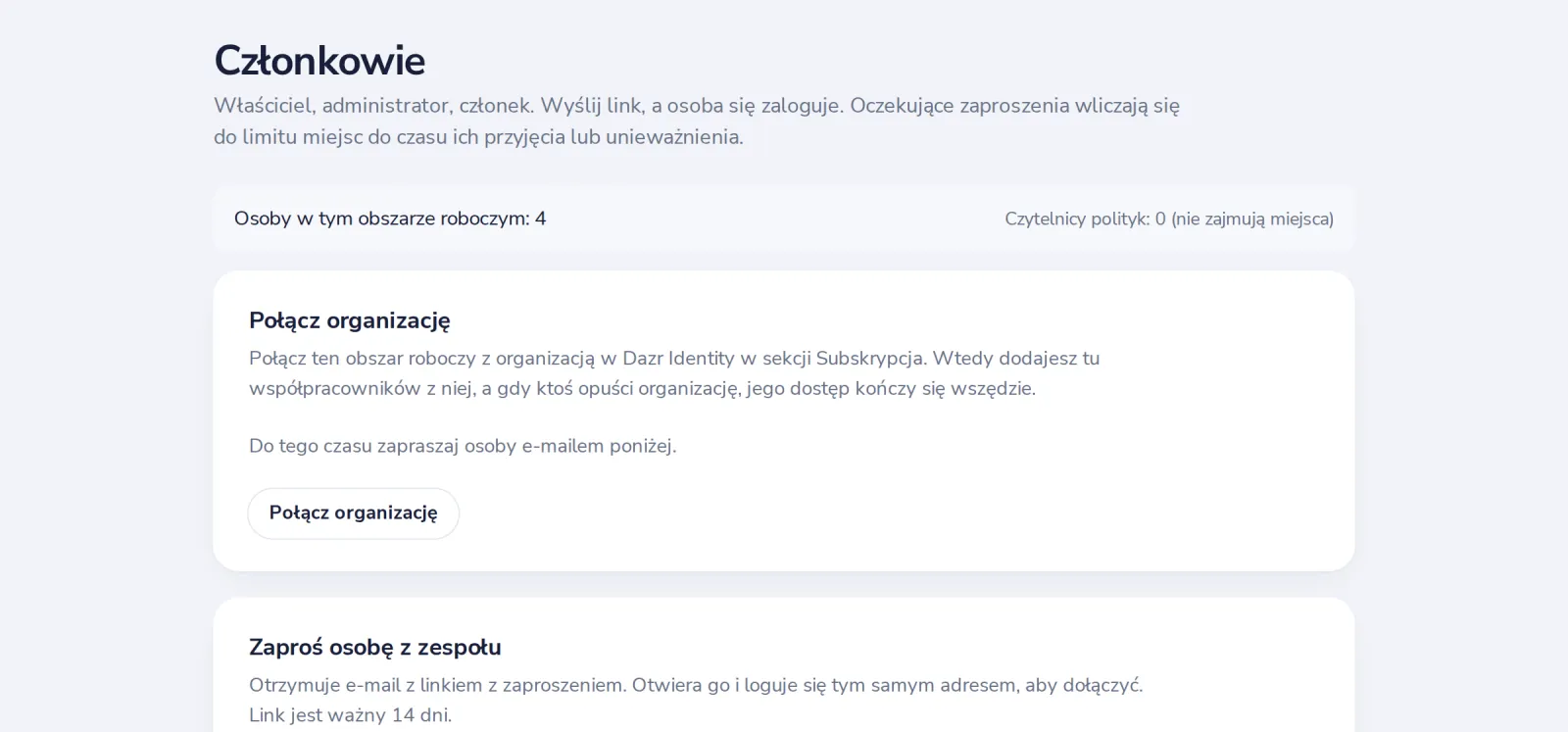
Task: Click the "Połącz organizację" button
Action: tap(353, 513)
